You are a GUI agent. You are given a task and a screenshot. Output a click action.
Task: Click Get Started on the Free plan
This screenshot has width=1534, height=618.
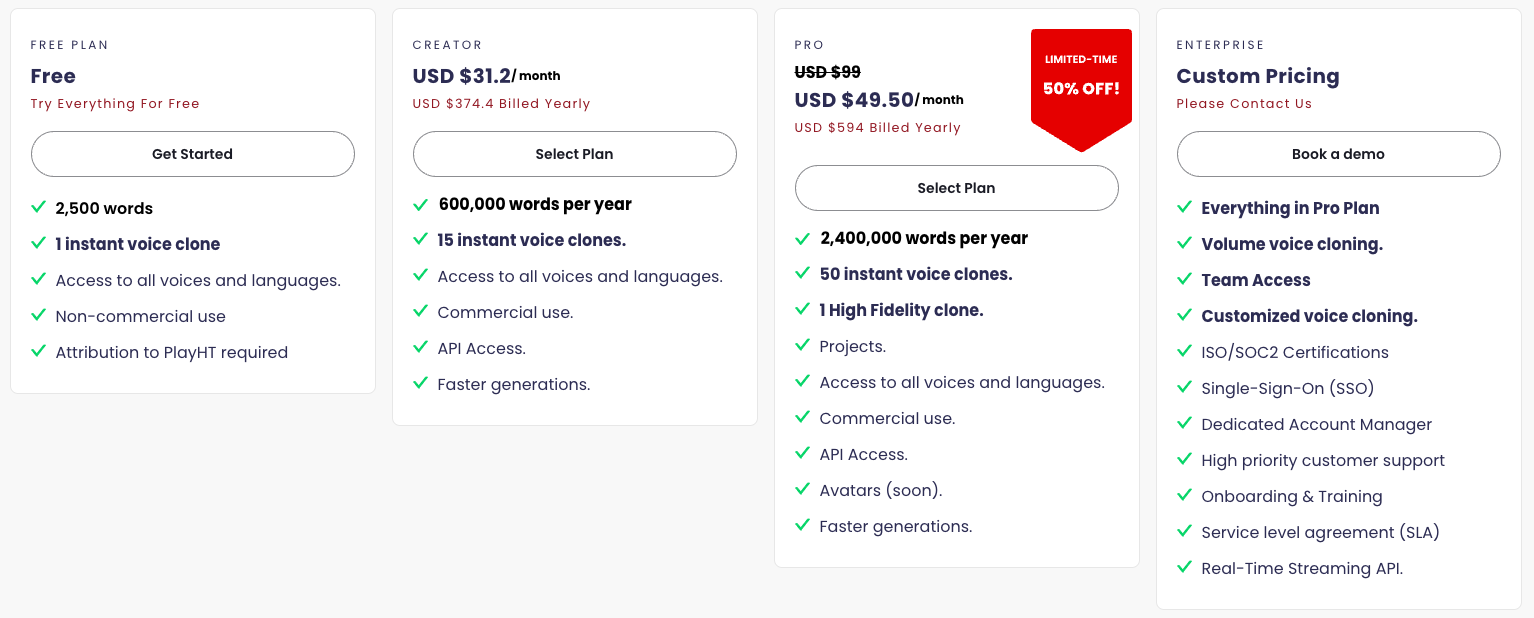tap(192, 154)
